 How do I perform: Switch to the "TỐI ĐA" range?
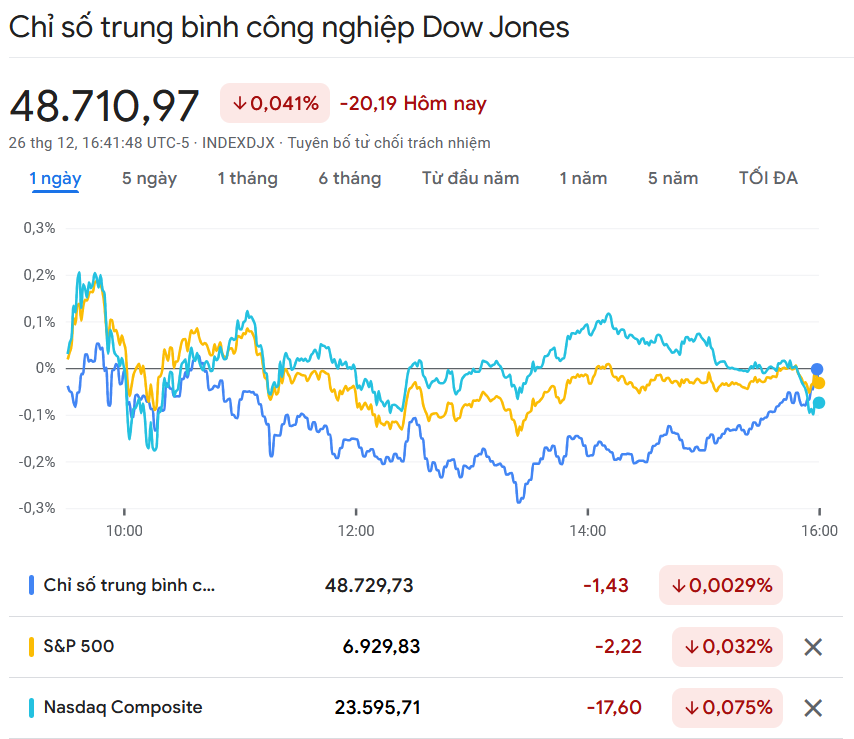pos(768,179)
